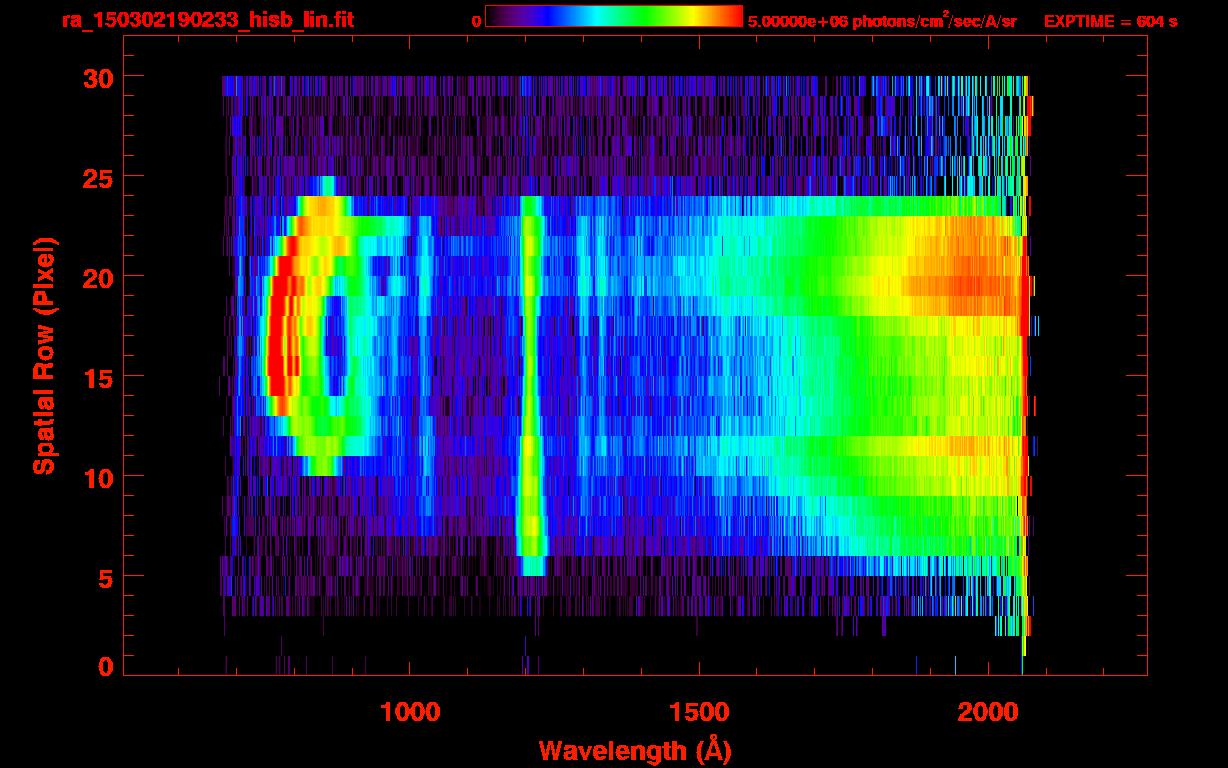Click the filename ra_150302190233_hisb_lin.fit
1228x768 pixels.
coord(207,20)
